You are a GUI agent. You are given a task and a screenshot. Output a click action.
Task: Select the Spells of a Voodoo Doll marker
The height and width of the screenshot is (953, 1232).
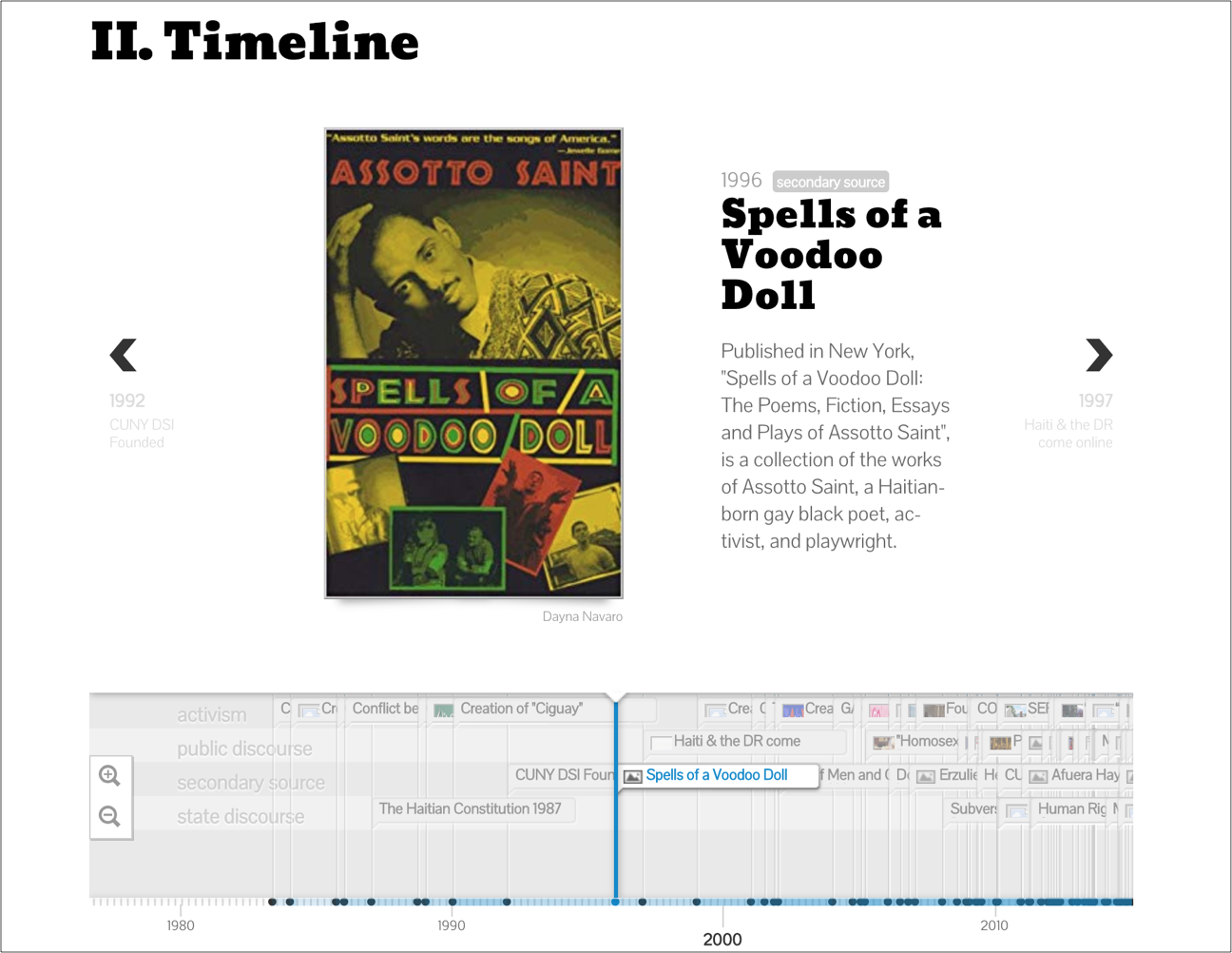[717, 775]
